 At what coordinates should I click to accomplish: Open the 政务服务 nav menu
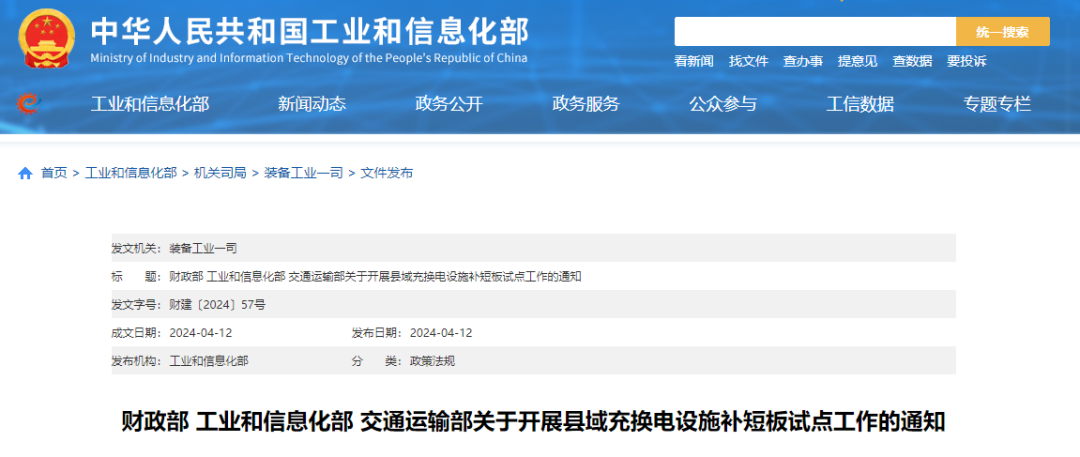[x=586, y=104]
